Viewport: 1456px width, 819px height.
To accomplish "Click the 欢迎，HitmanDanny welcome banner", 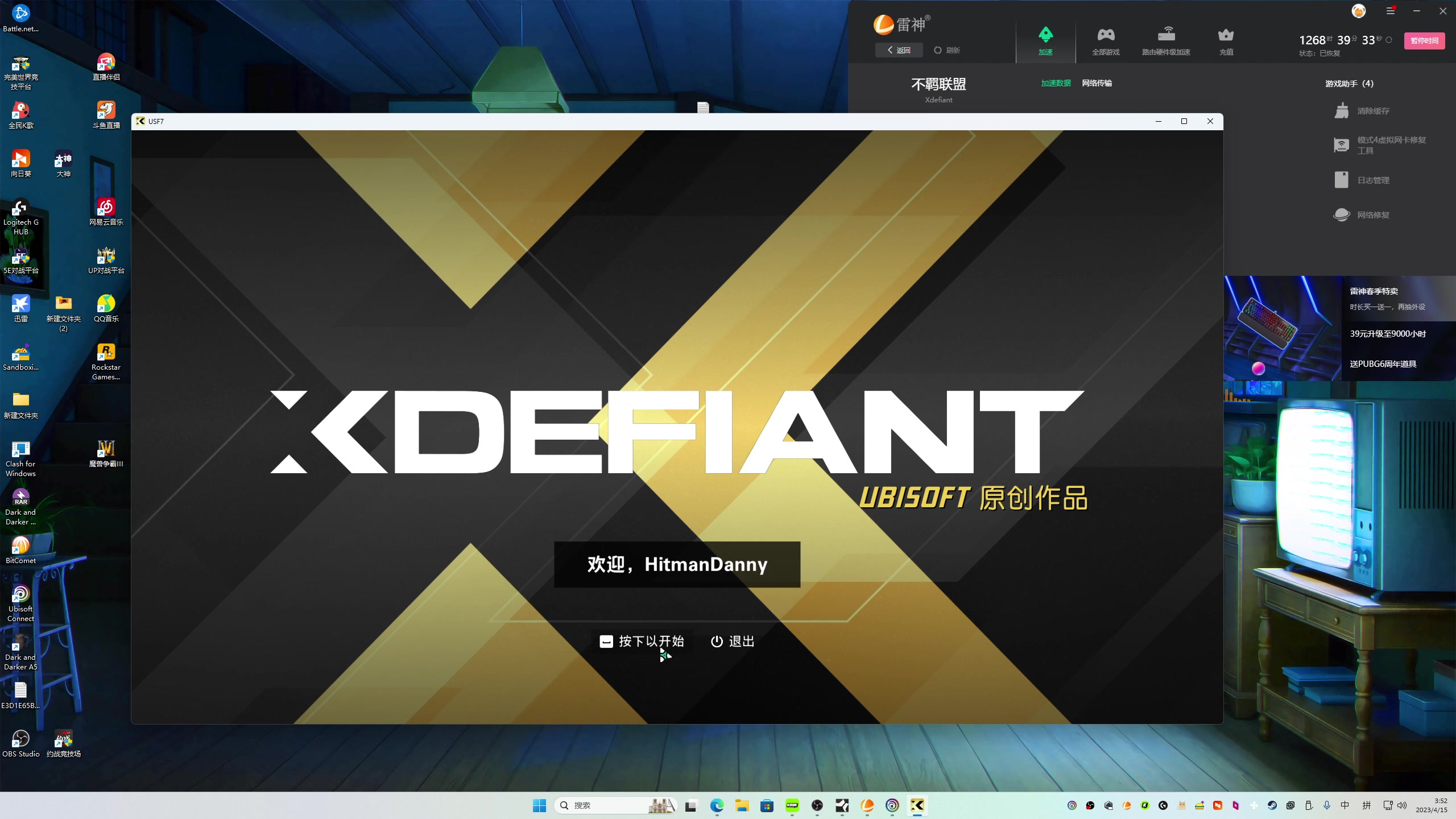I will tap(677, 564).
